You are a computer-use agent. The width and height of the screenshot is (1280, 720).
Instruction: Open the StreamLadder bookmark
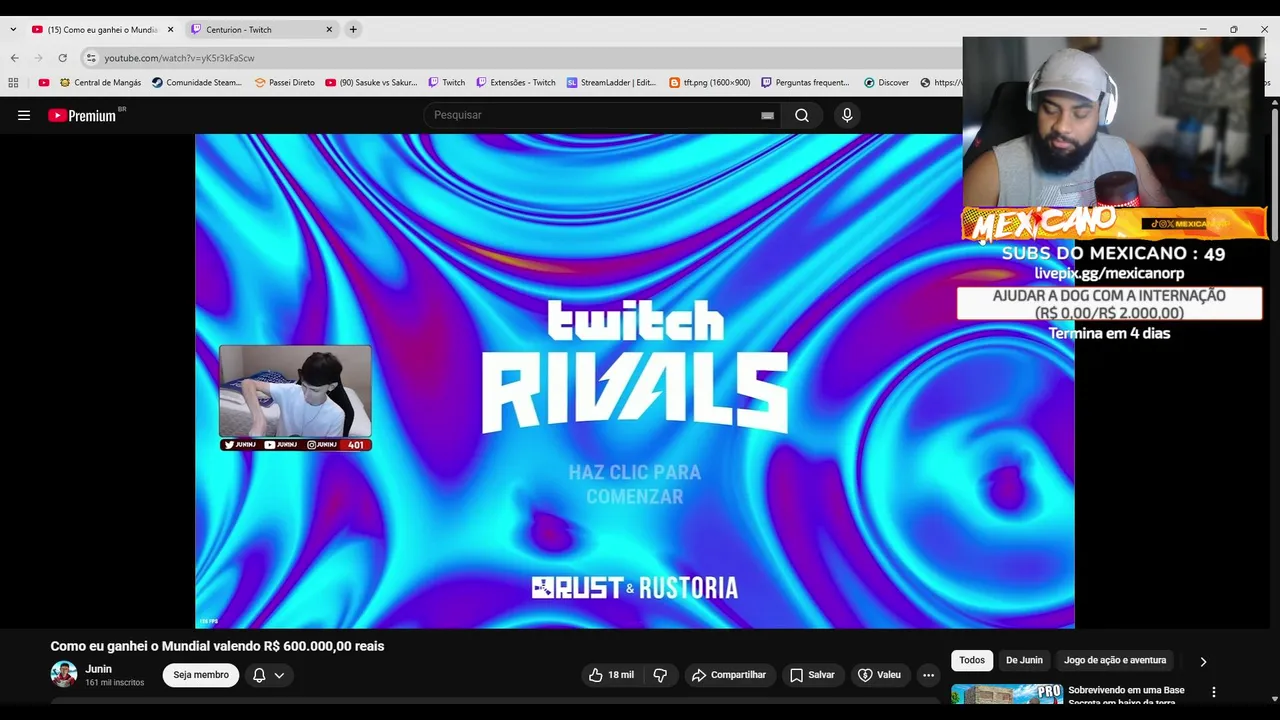pos(611,83)
